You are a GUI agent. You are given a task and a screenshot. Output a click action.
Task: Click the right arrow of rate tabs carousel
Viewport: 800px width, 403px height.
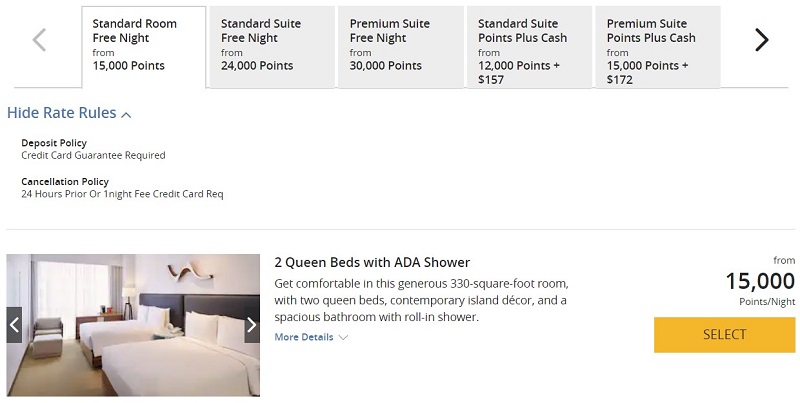pyautogui.click(x=761, y=40)
